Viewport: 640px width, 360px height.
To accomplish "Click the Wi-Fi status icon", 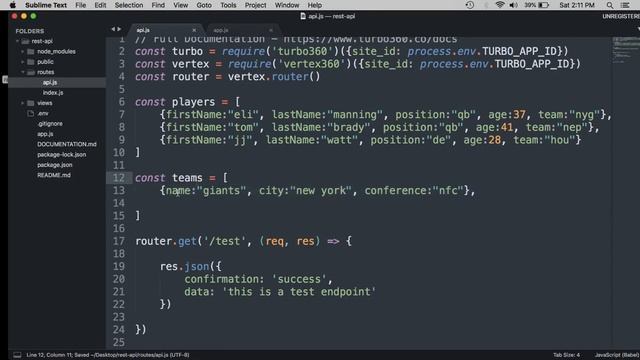I will coord(500,5).
